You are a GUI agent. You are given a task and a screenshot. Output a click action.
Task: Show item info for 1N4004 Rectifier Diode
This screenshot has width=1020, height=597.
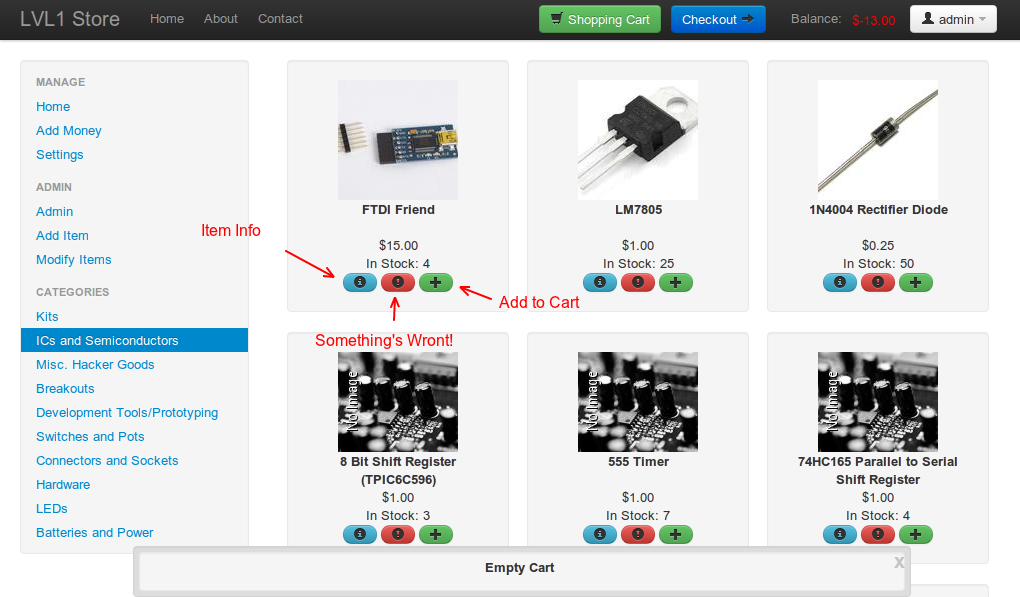click(839, 283)
